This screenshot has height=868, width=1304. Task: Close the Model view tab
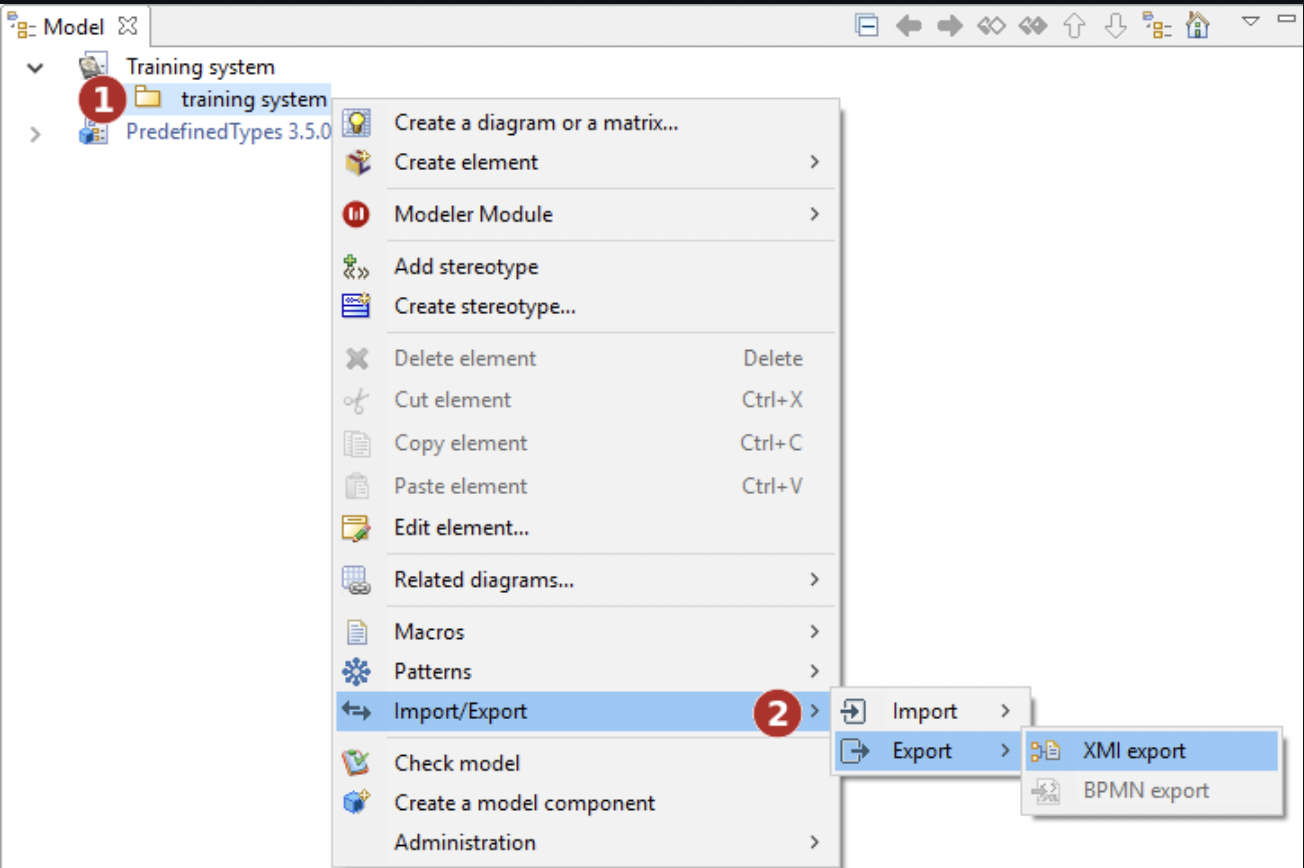(127, 25)
